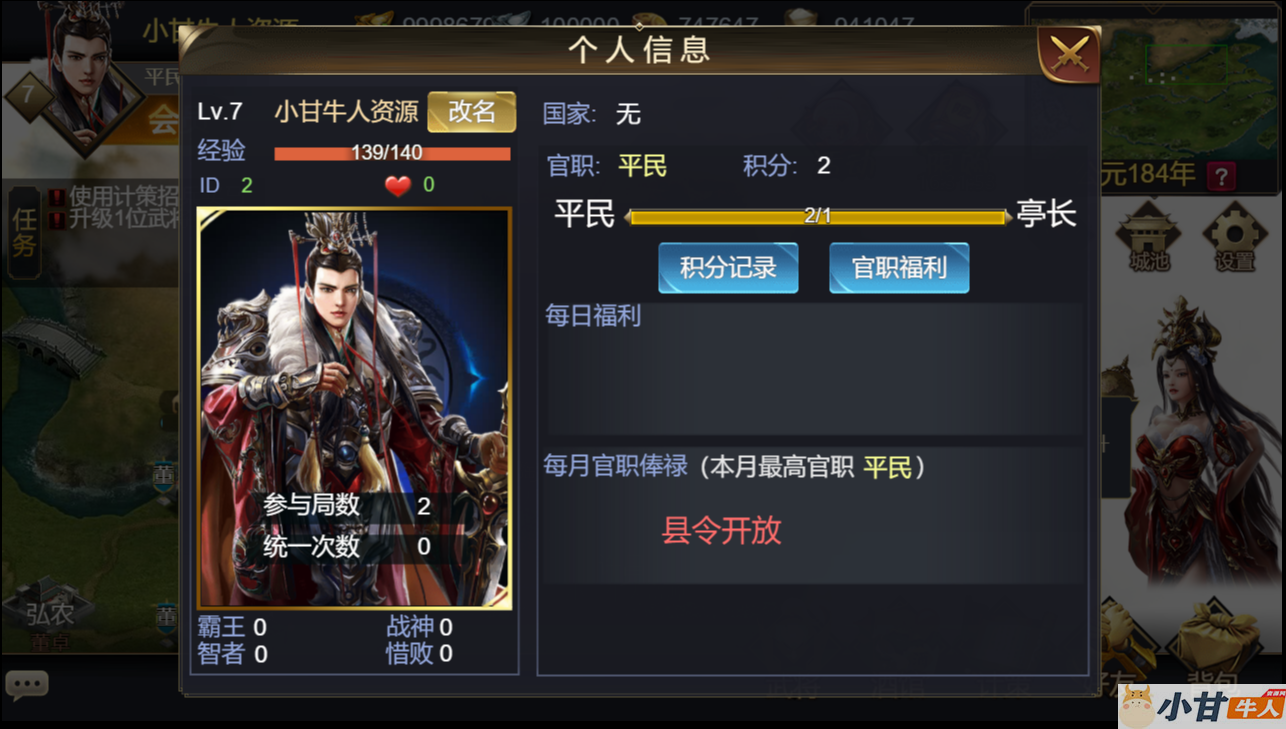The width and height of the screenshot is (1286, 729).
Task: Click the large lord character portrait card
Action: [354, 408]
